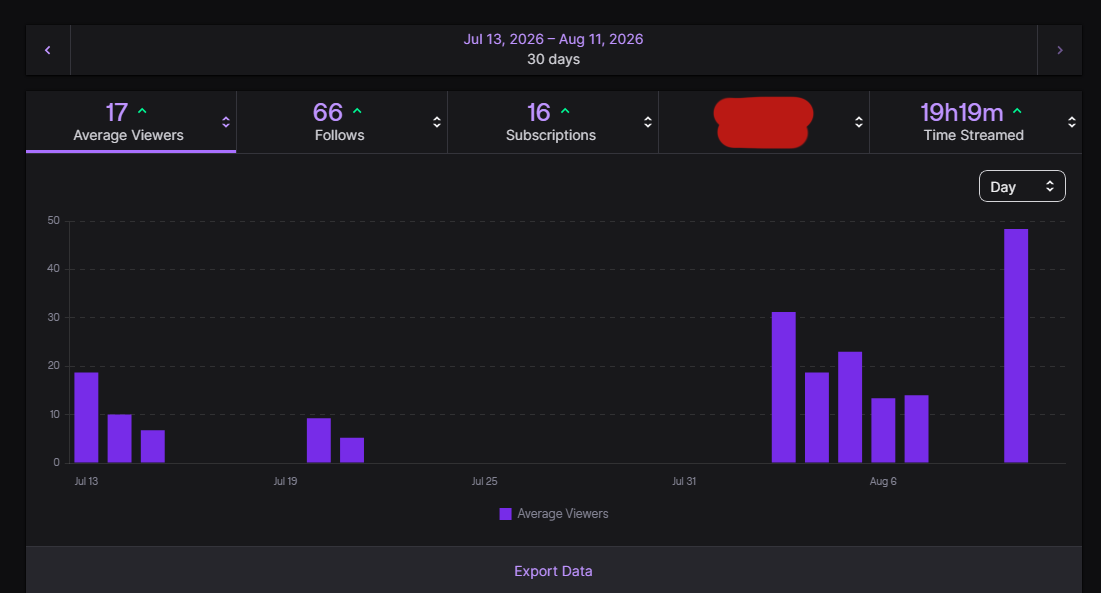Go to previous date range arrow
Viewport: 1101px width, 593px height.
[48, 50]
